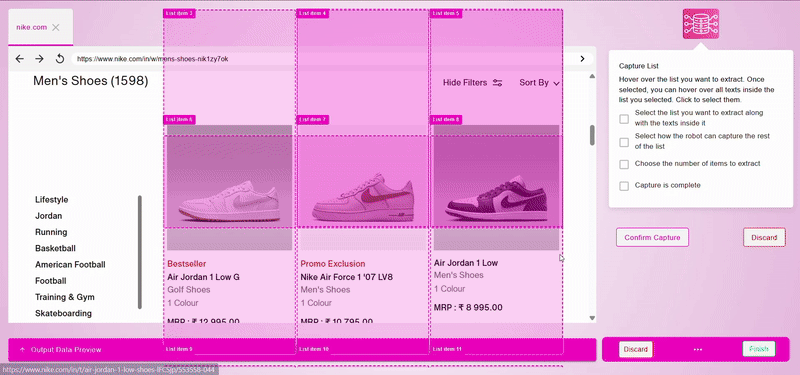Check 'Select how the robot can capture' box

pyautogui.click(x=624, y=142)
